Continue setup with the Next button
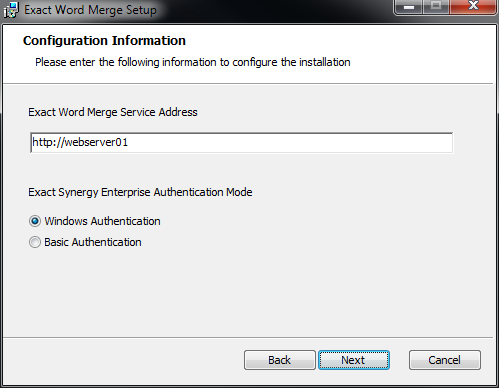499x388 pixels. (x=354, y=360)
